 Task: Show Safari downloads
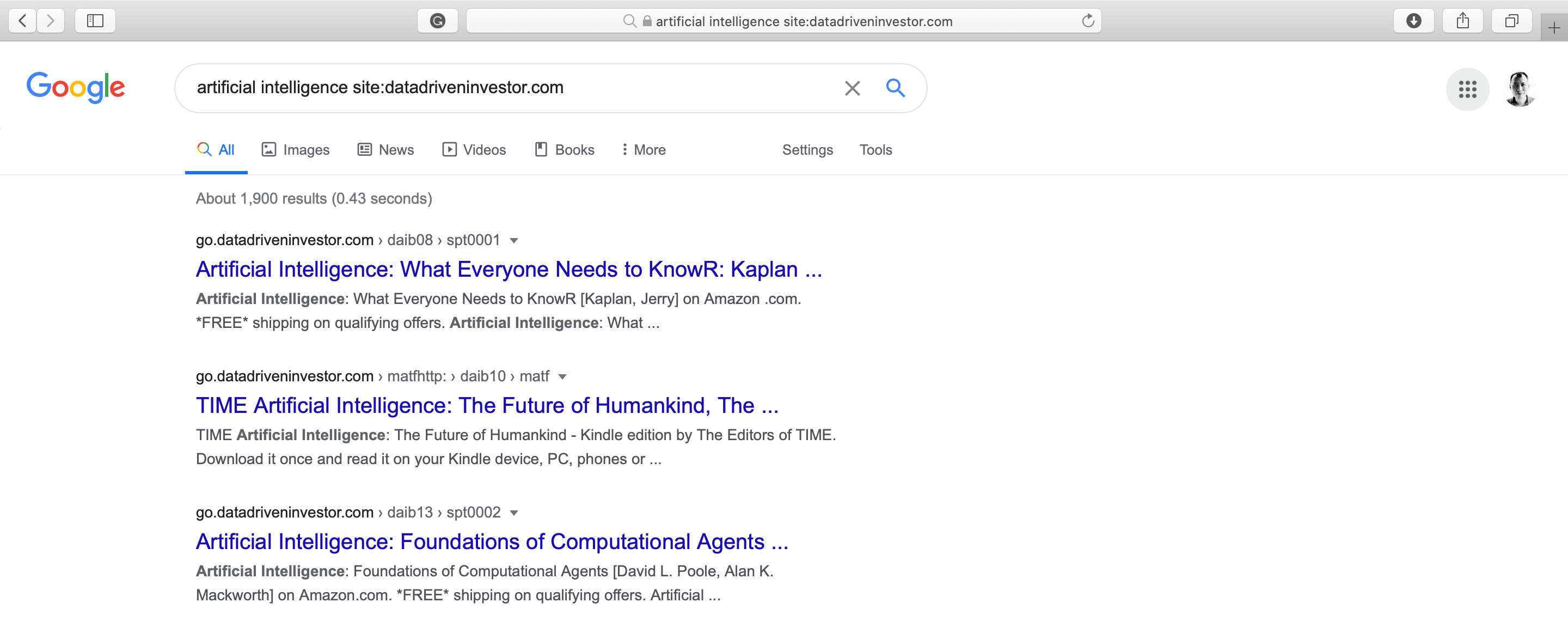[1413, 21]
